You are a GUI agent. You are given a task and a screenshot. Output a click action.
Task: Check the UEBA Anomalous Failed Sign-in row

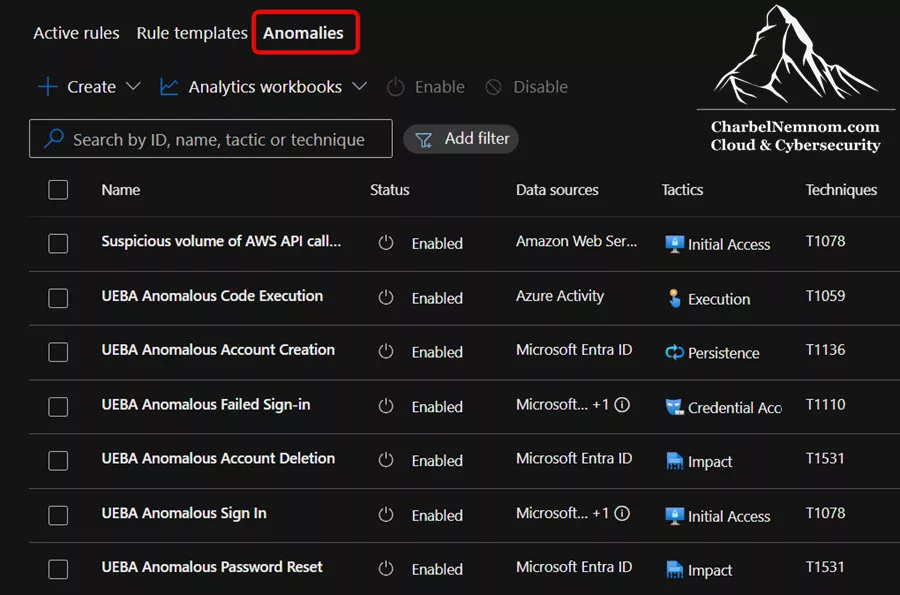(x=58, y=406)
